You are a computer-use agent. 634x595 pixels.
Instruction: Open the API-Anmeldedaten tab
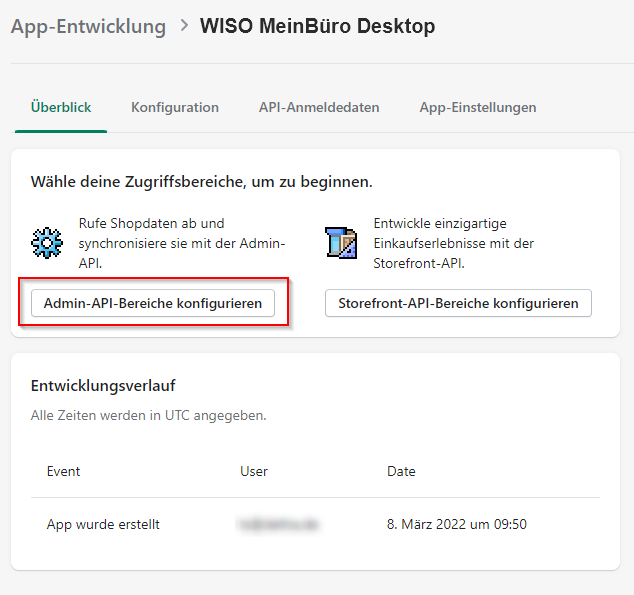tap(319, 108)
